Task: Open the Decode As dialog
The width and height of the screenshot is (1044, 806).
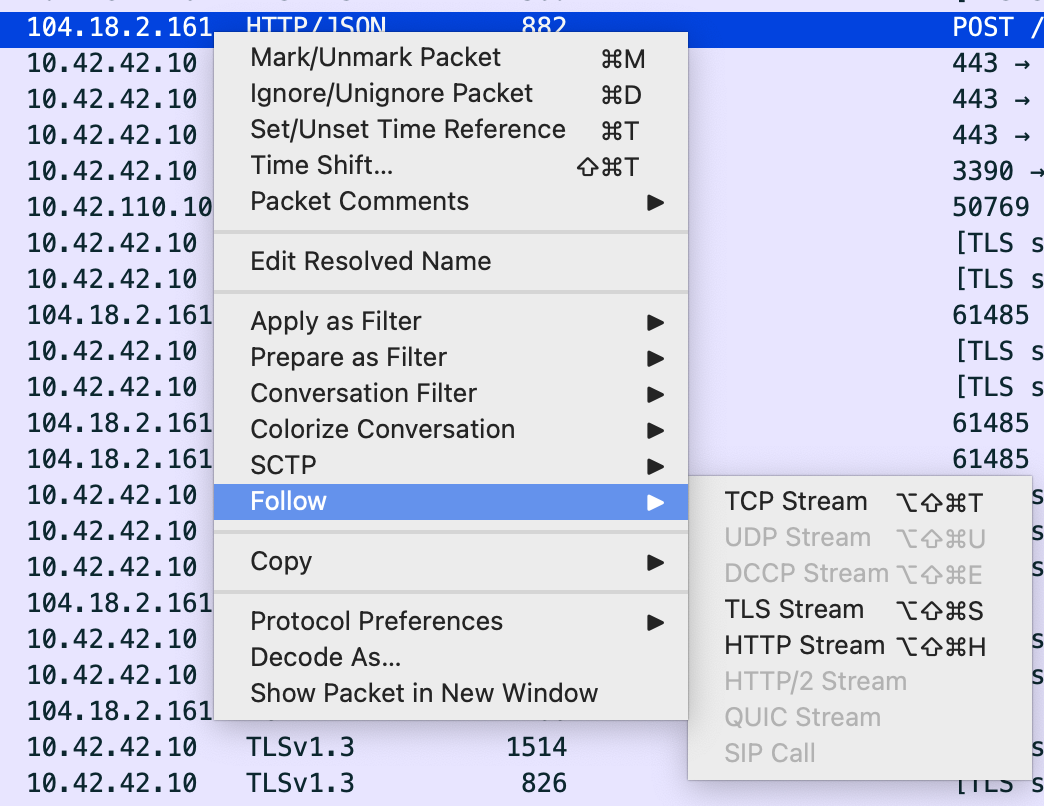Action: [x=325, y=658]
